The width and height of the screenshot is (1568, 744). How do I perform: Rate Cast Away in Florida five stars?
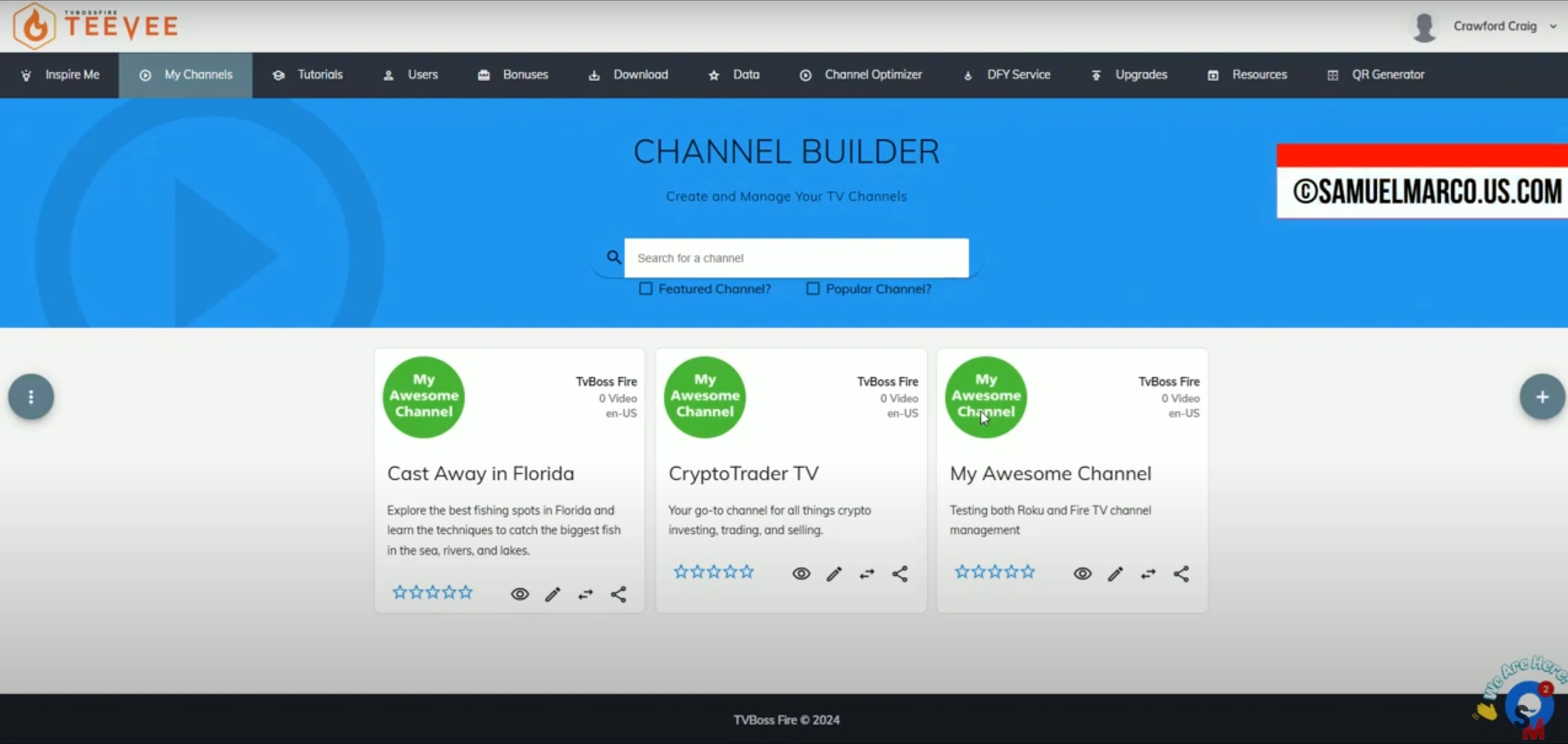pyautogui.click(x=466, y=592)
